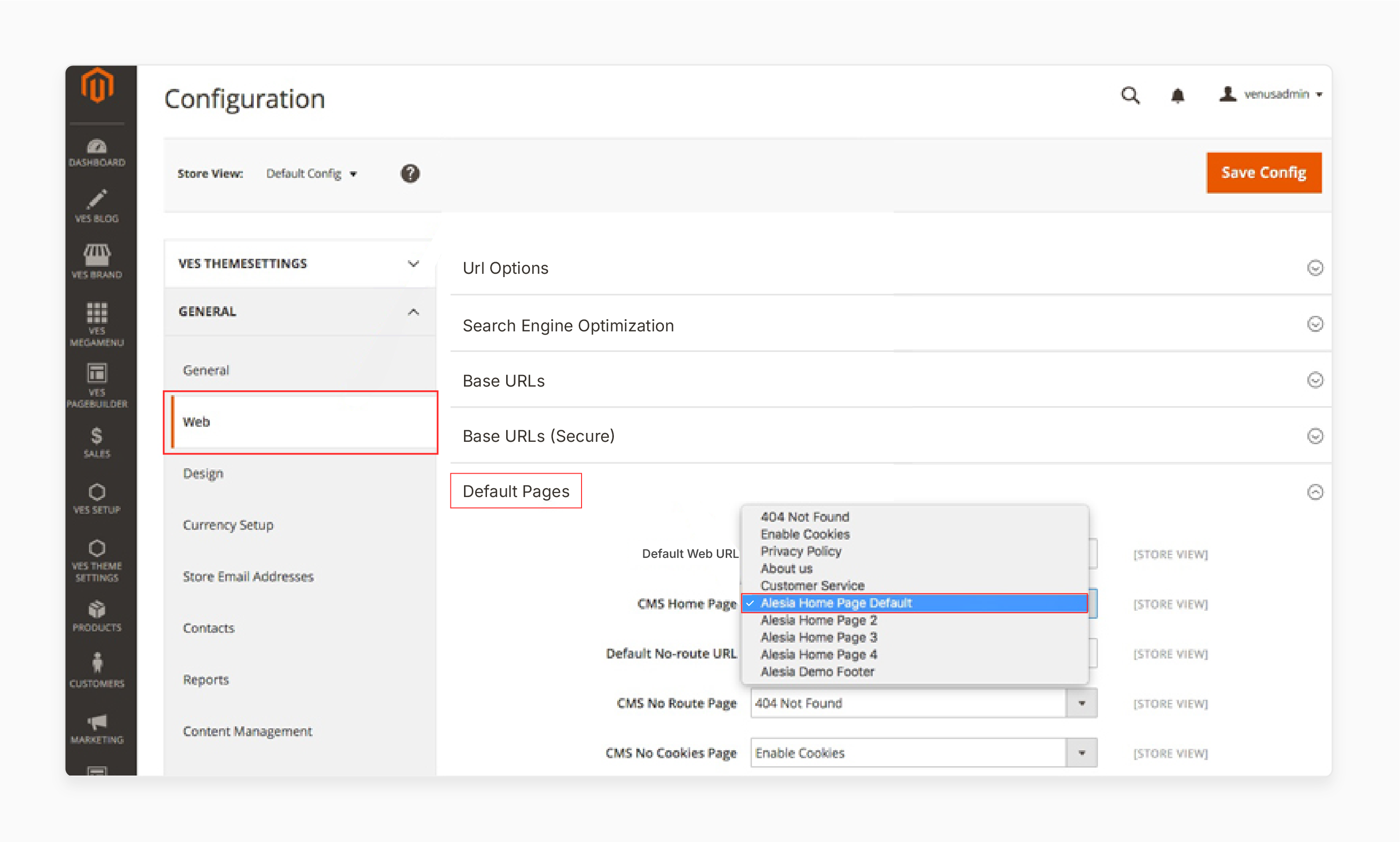The height and width of the screenshot is (842, 1400).
Task: Open the Ves Setup sidebar icon
Action: click(x=97, y=499)
